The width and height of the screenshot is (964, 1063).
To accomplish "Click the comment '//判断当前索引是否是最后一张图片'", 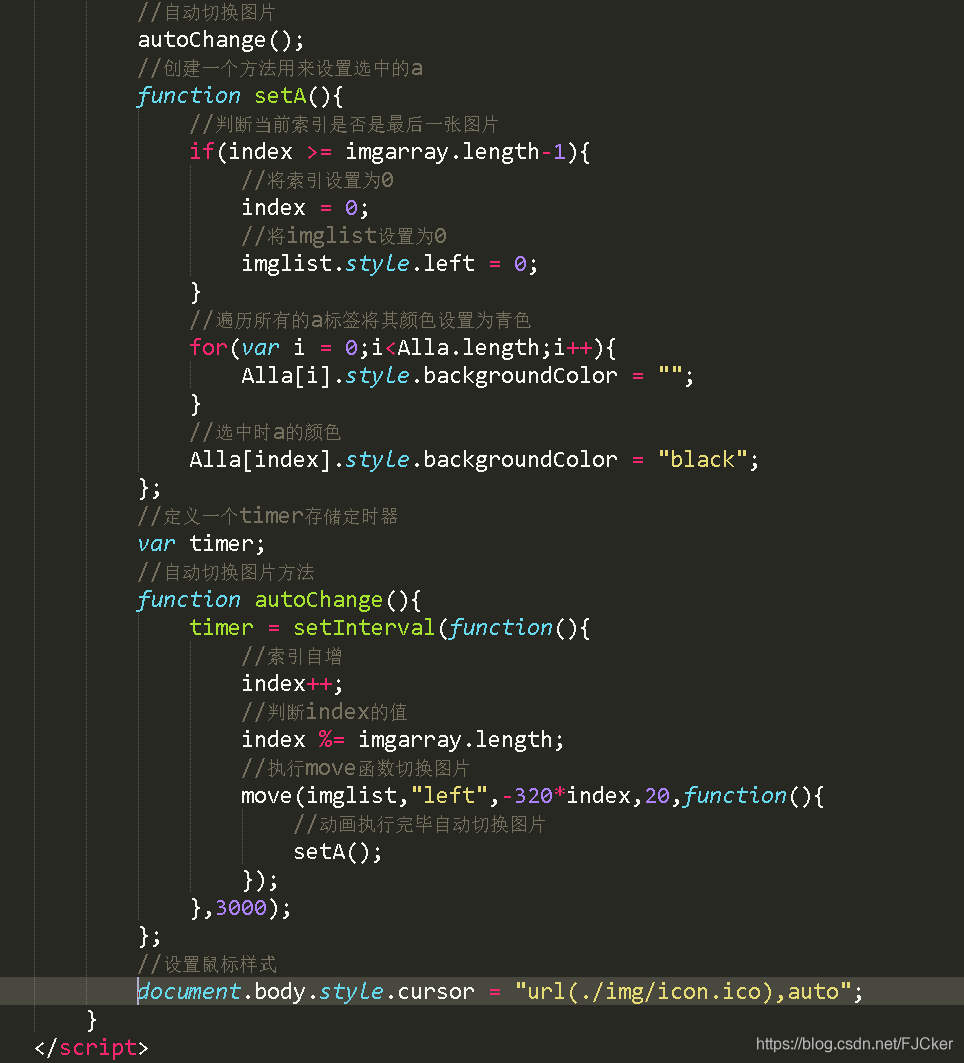I will pos(344,124).
